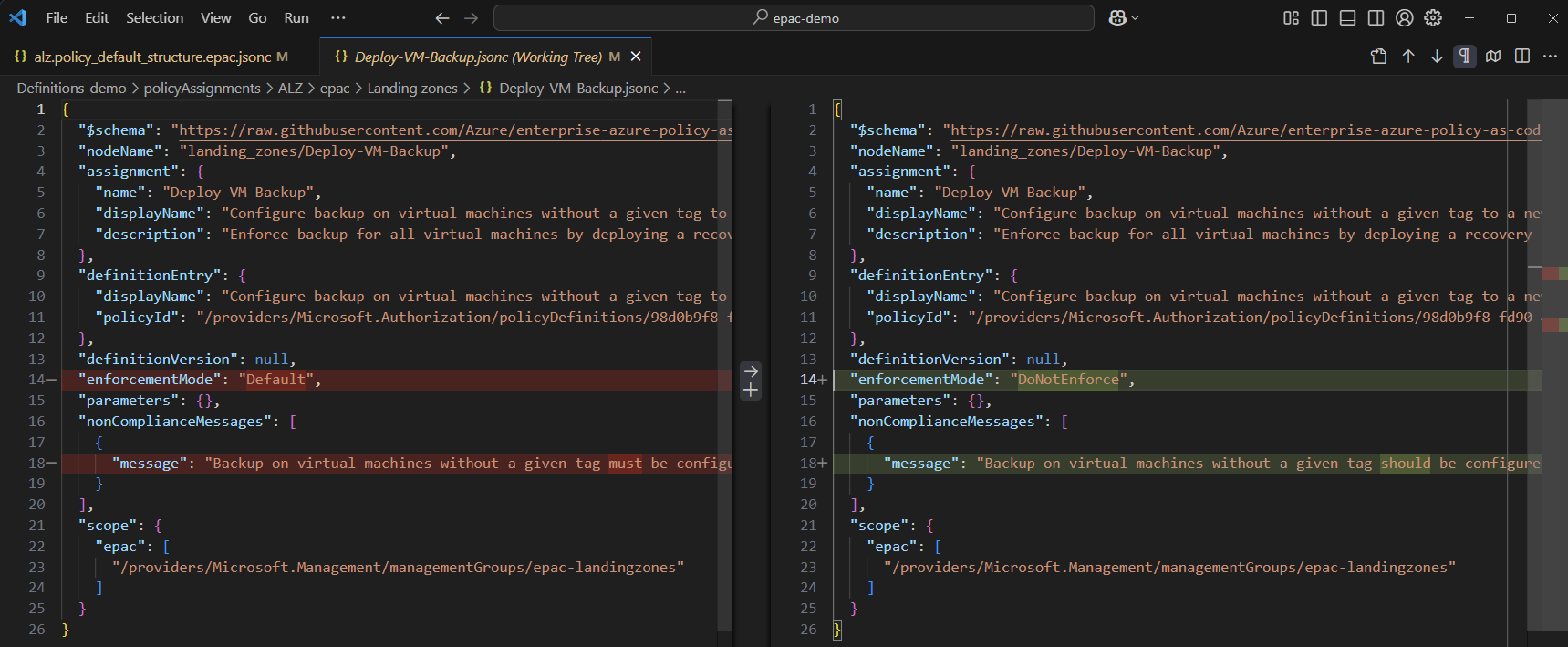Open the Customize Layout icon
This screenshot has width=1568, height=647.
click(1291, 18)
